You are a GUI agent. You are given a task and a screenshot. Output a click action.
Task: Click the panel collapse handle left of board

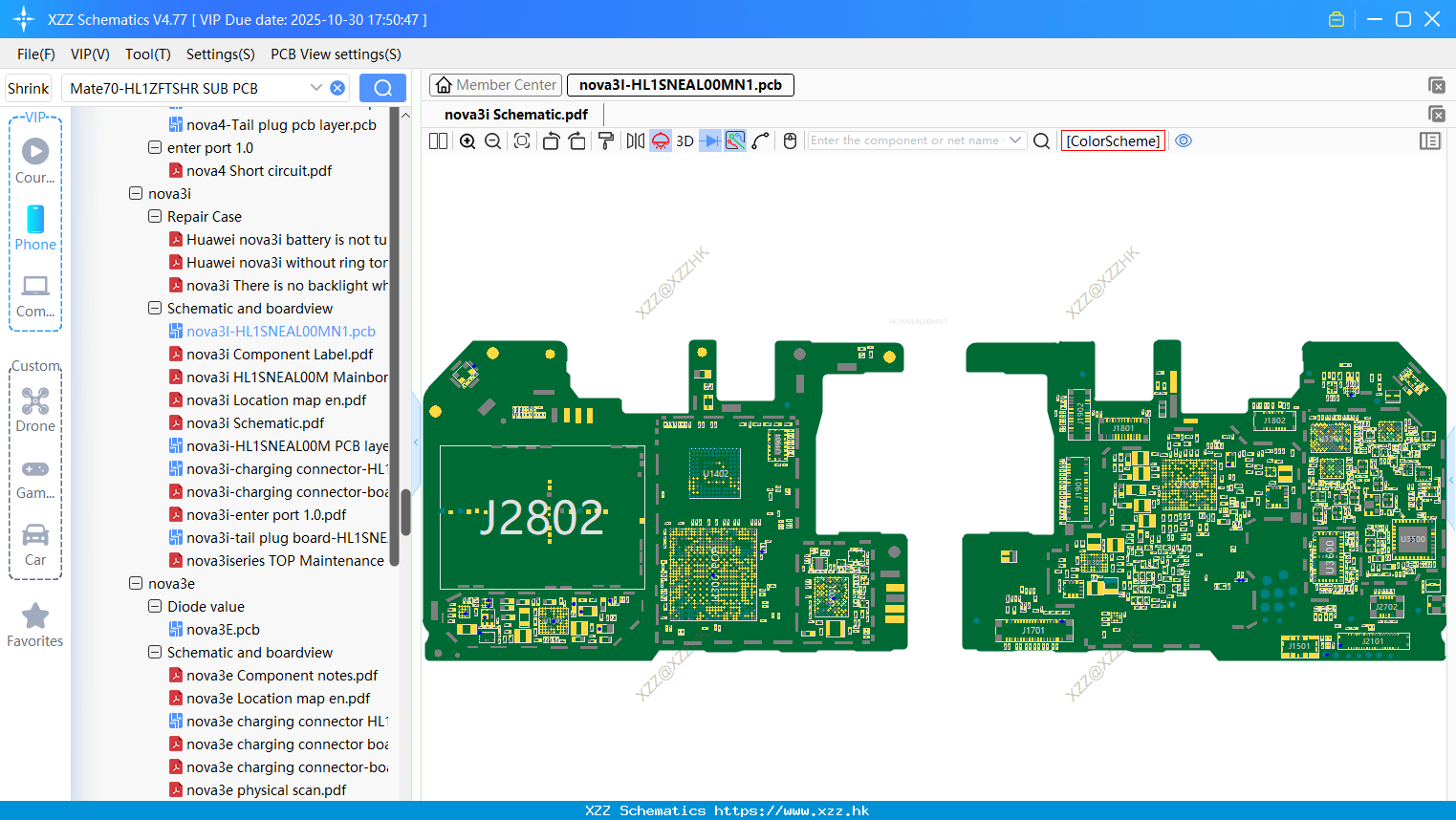pyautogui.click(x=416, y=442)
